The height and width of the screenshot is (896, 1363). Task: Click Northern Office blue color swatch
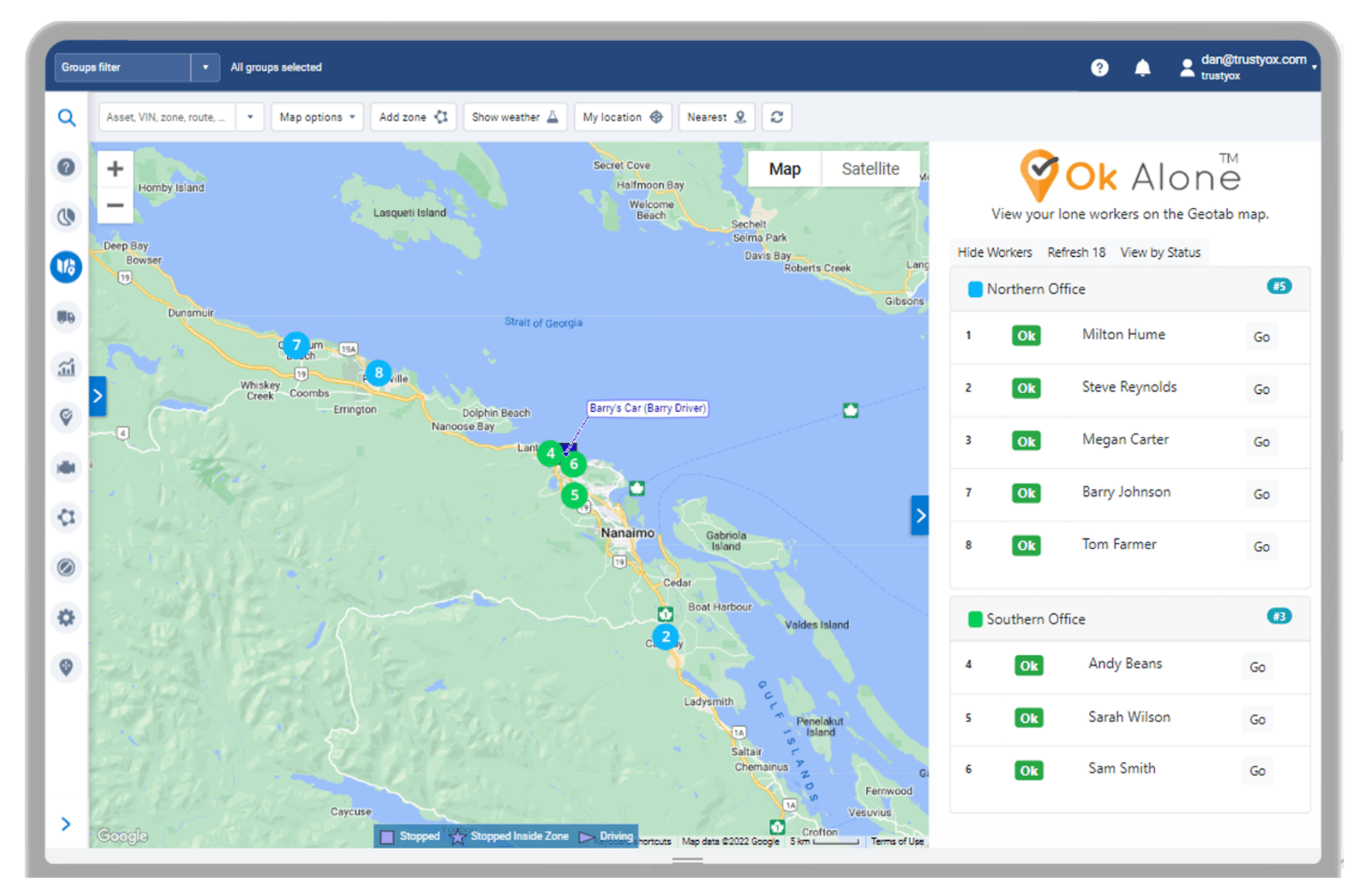coord(975,290)
